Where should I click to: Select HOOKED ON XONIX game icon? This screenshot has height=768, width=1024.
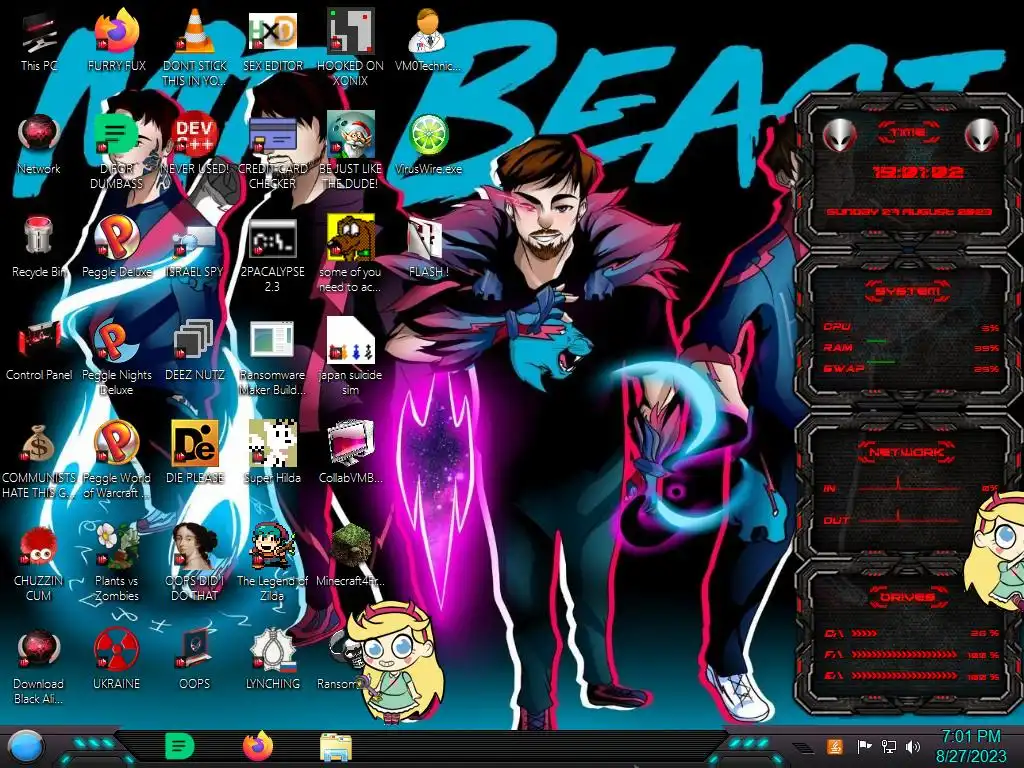350,47
